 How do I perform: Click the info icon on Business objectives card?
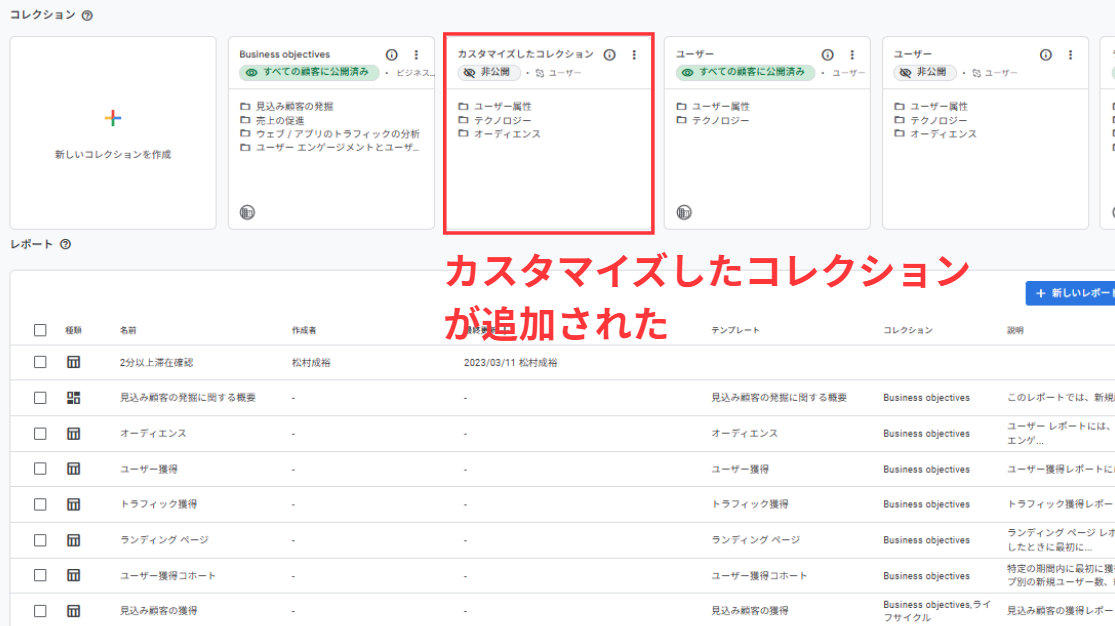391,55
